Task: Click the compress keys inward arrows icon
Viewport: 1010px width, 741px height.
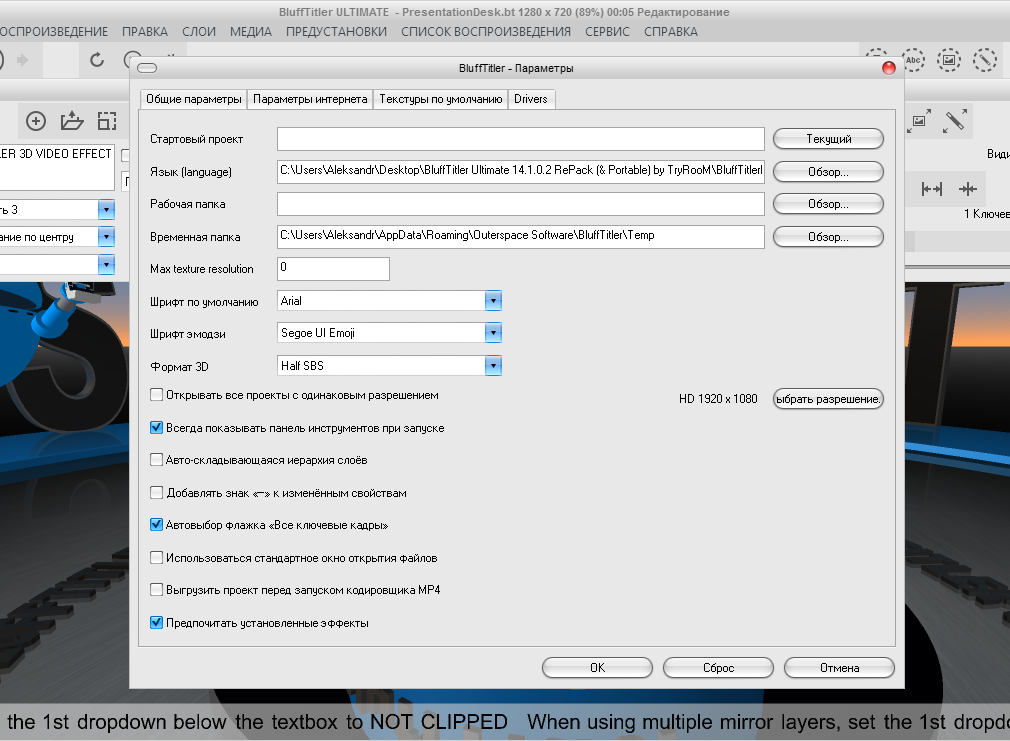Action: 967,189
